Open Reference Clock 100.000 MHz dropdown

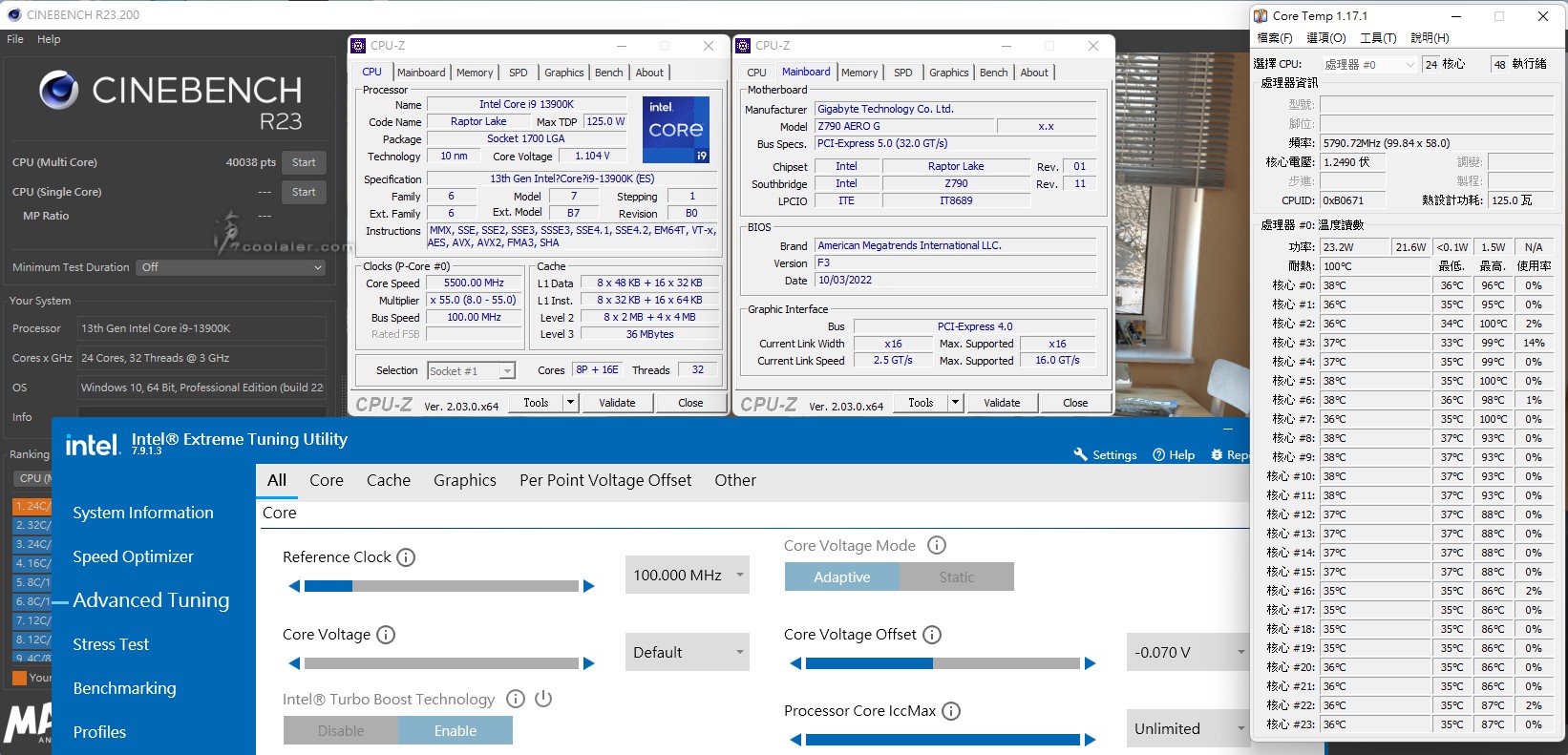pyautogui.click(x=688, y=576)
